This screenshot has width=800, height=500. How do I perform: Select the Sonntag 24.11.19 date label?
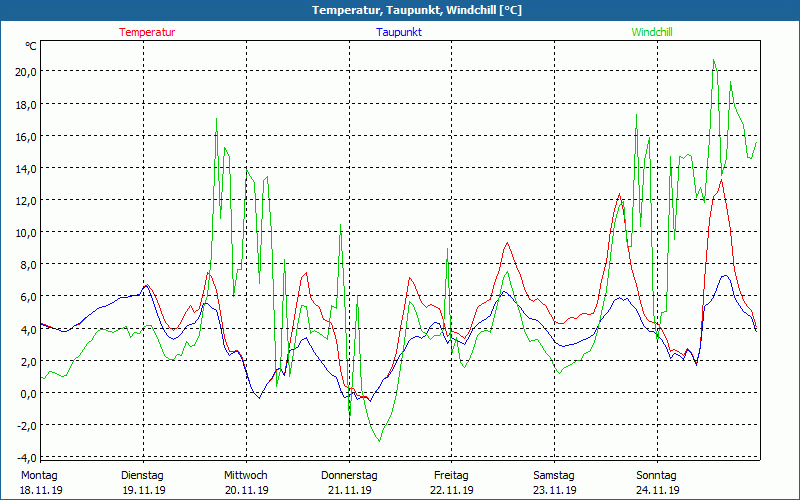657,483
